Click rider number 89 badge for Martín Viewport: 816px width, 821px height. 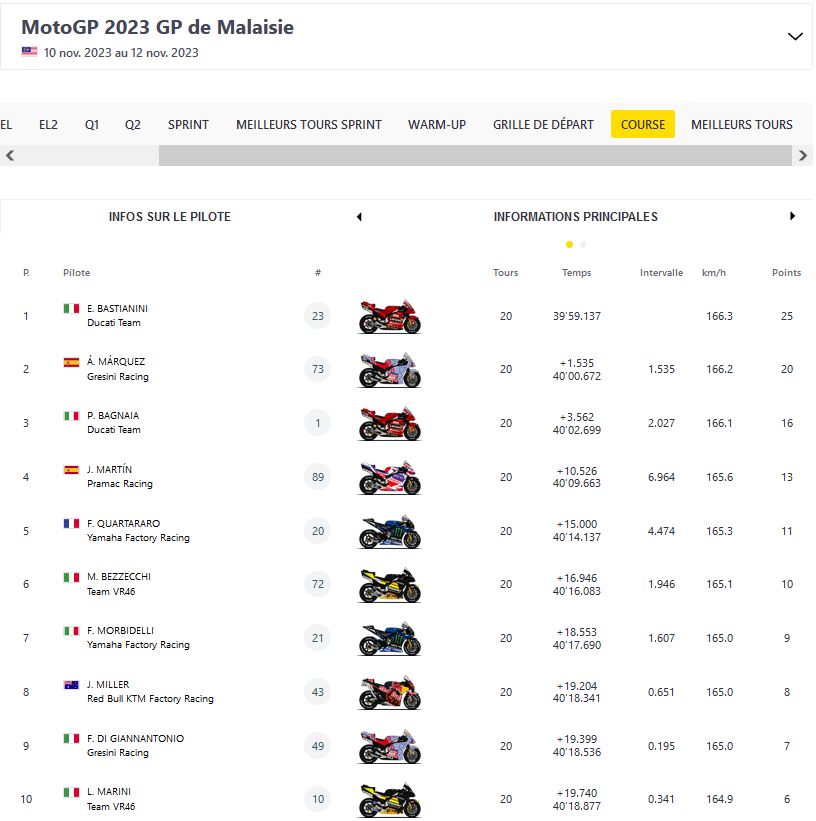(x=318, y=477)
